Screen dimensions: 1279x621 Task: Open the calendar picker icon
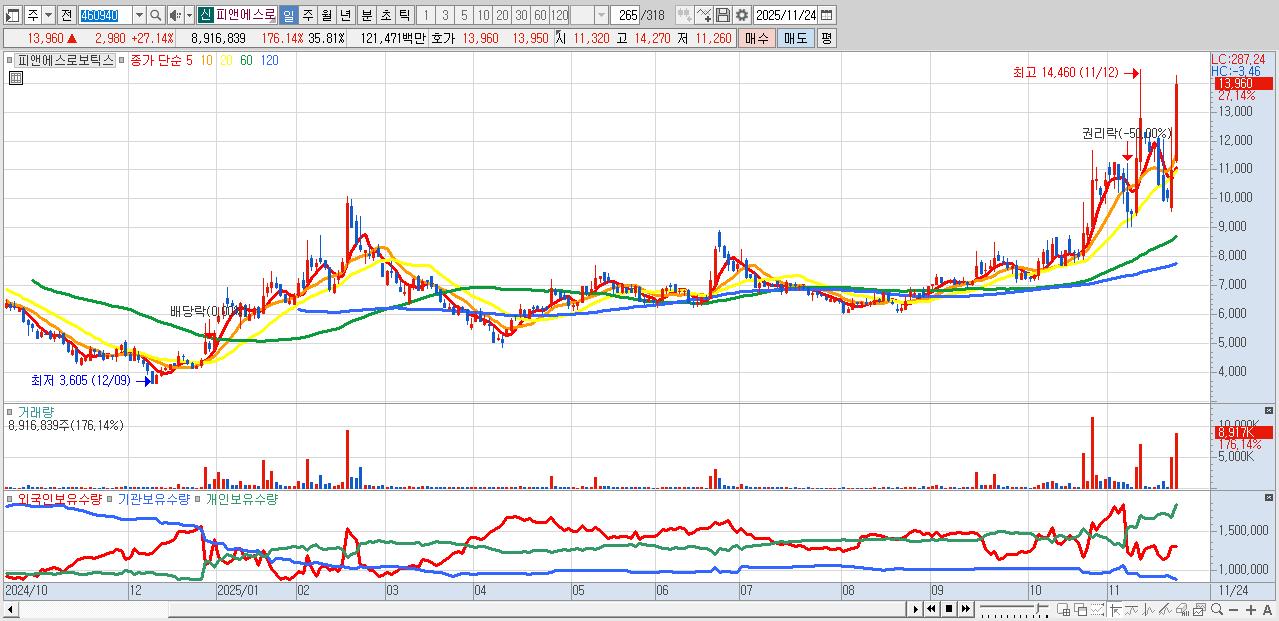pos(827,15)
